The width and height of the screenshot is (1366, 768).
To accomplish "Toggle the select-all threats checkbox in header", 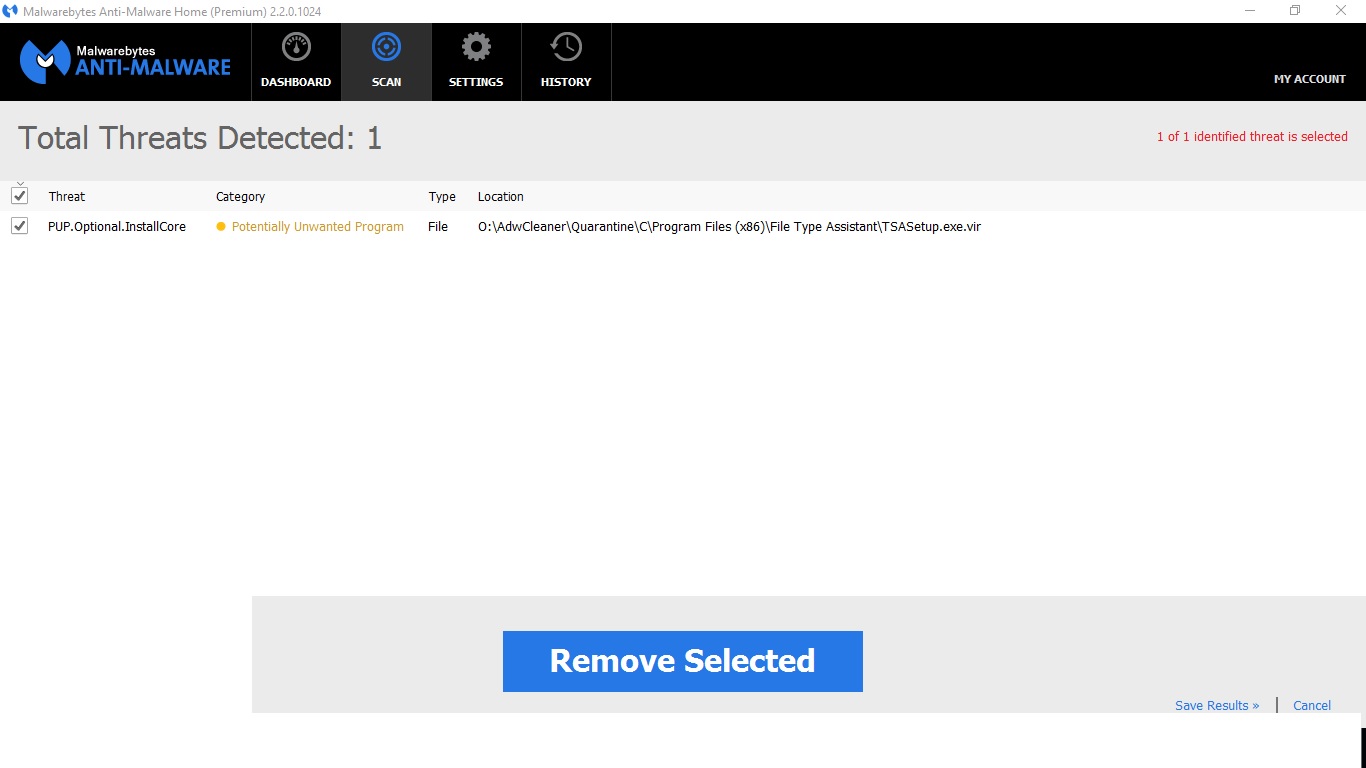I will pos(19,195).
